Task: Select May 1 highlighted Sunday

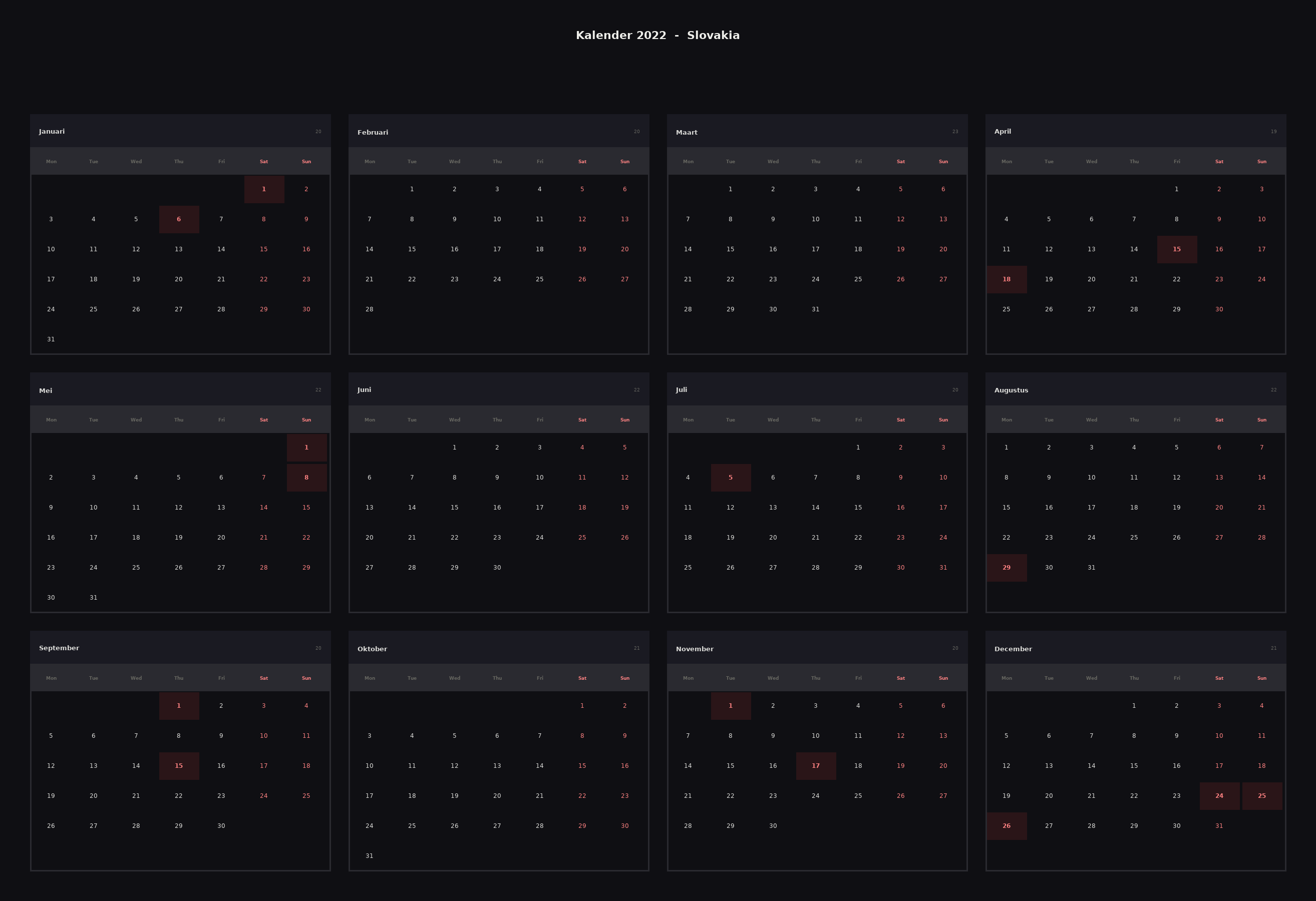Action: click(x=306, y=447)
